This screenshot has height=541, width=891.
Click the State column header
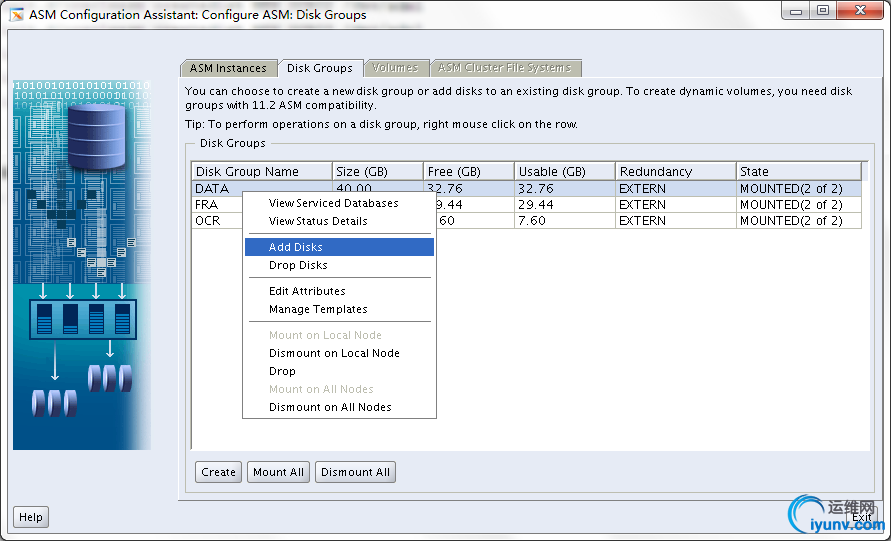pos(799,172)
